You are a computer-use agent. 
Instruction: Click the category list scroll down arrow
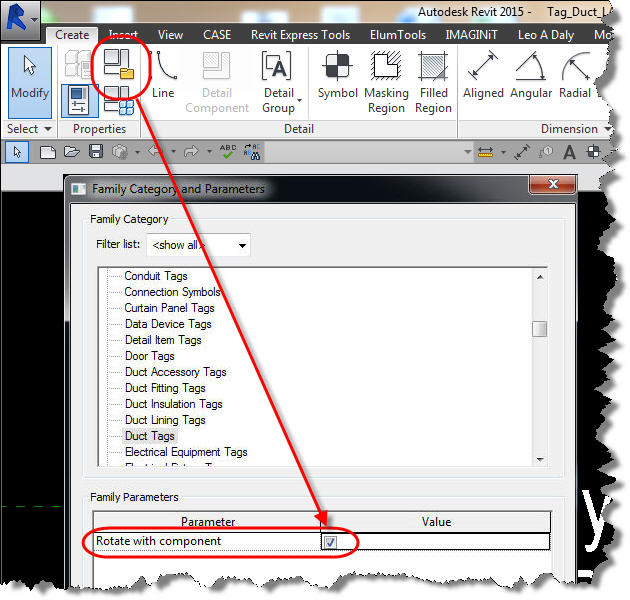click(540, 459)
